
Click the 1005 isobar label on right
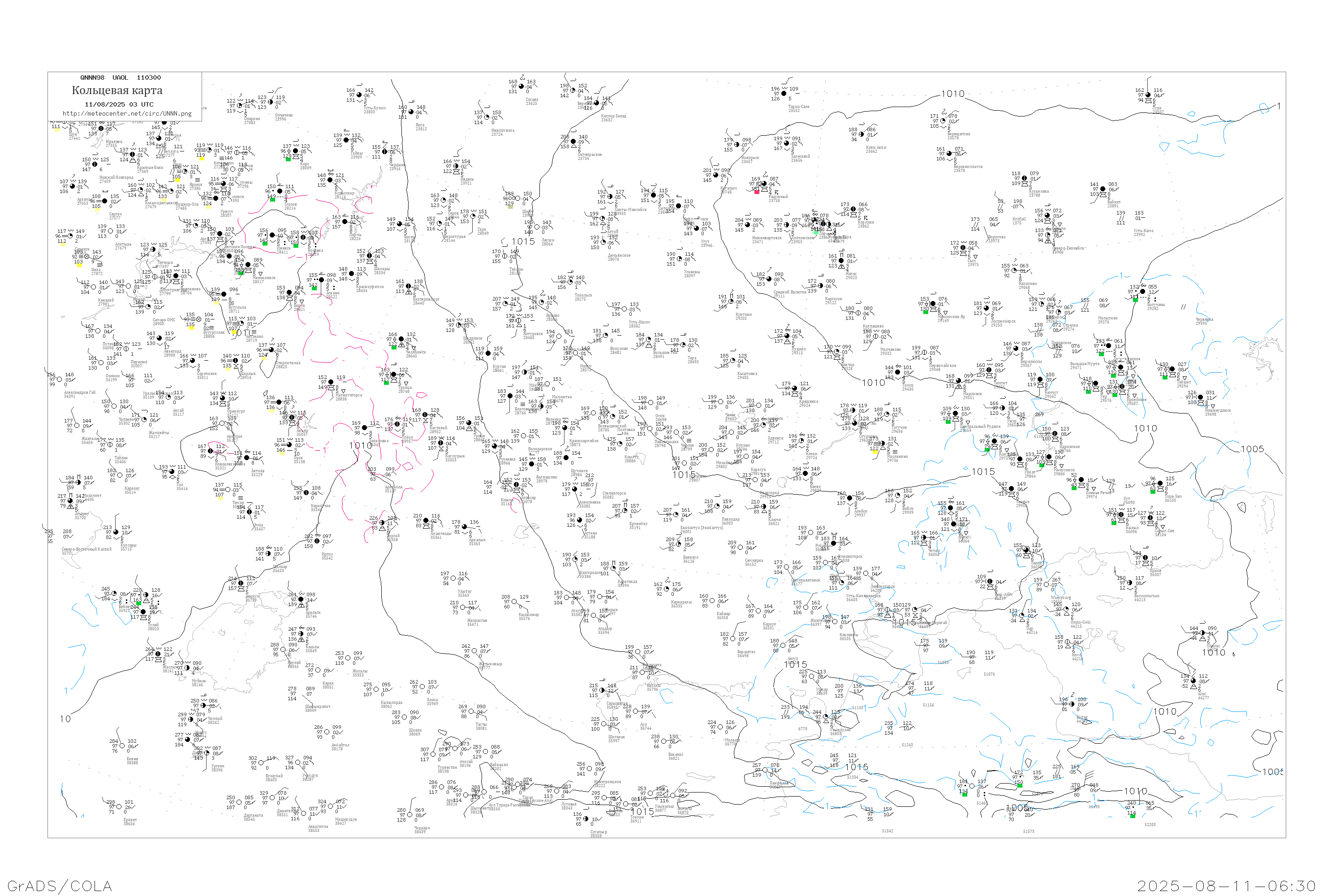(1252, 449)
